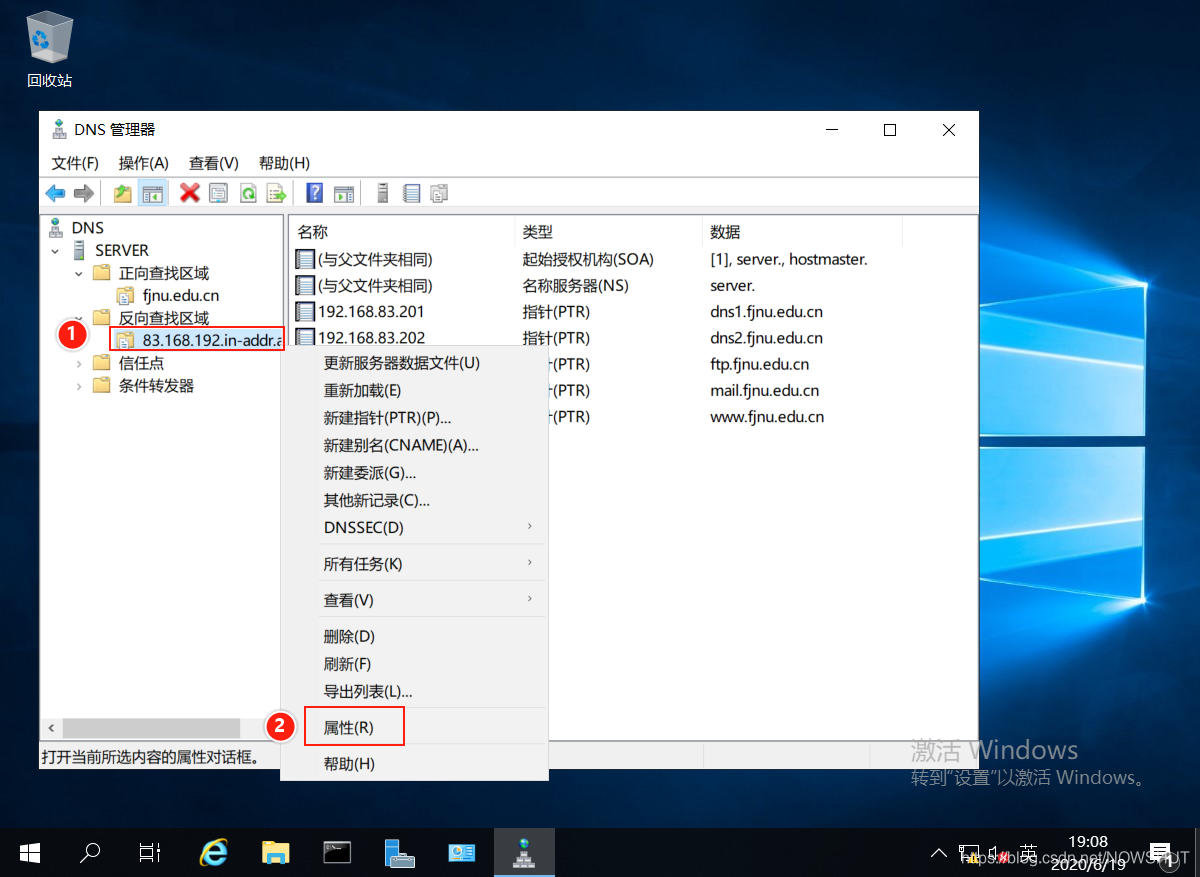The height and width of the screenshot is (877, 1200).
Task: Open Command Prompt from the taskbar
Action: tap(337, 852)
